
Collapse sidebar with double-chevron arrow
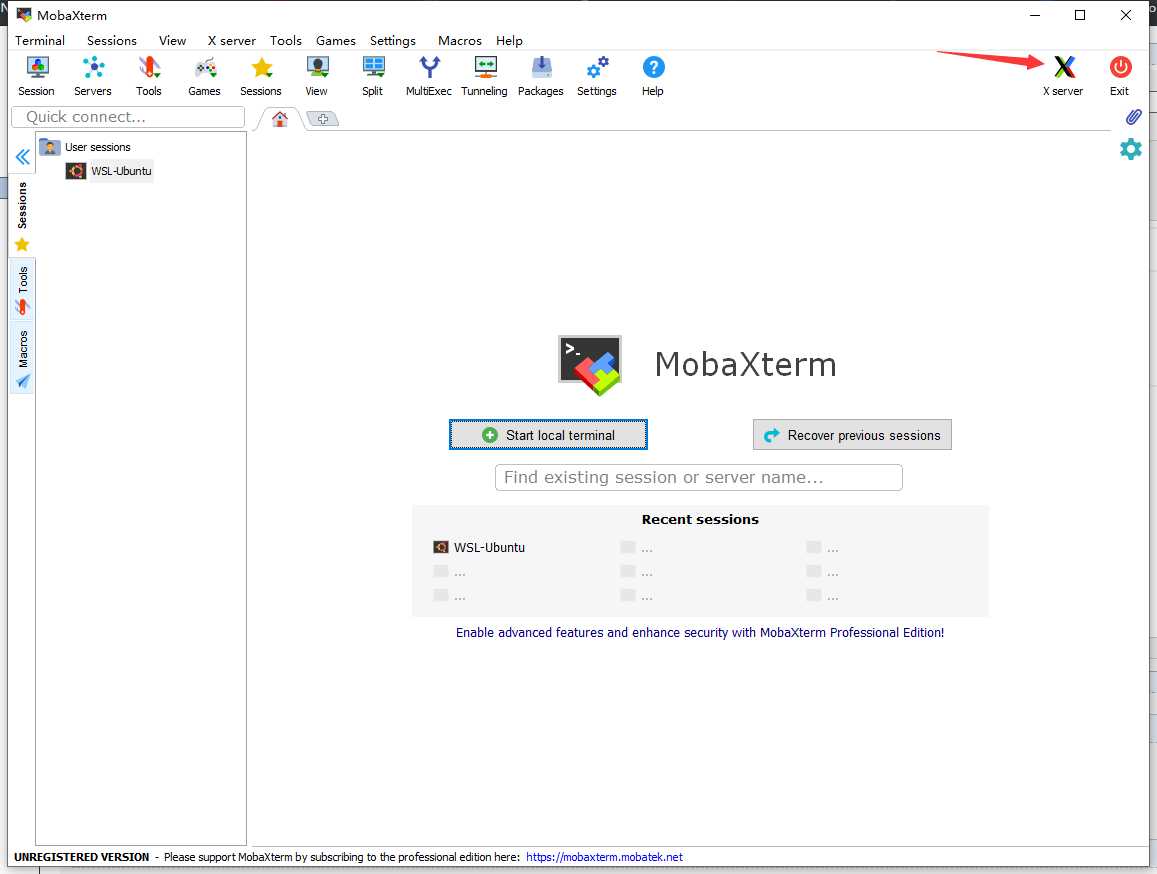coord(23,156)
